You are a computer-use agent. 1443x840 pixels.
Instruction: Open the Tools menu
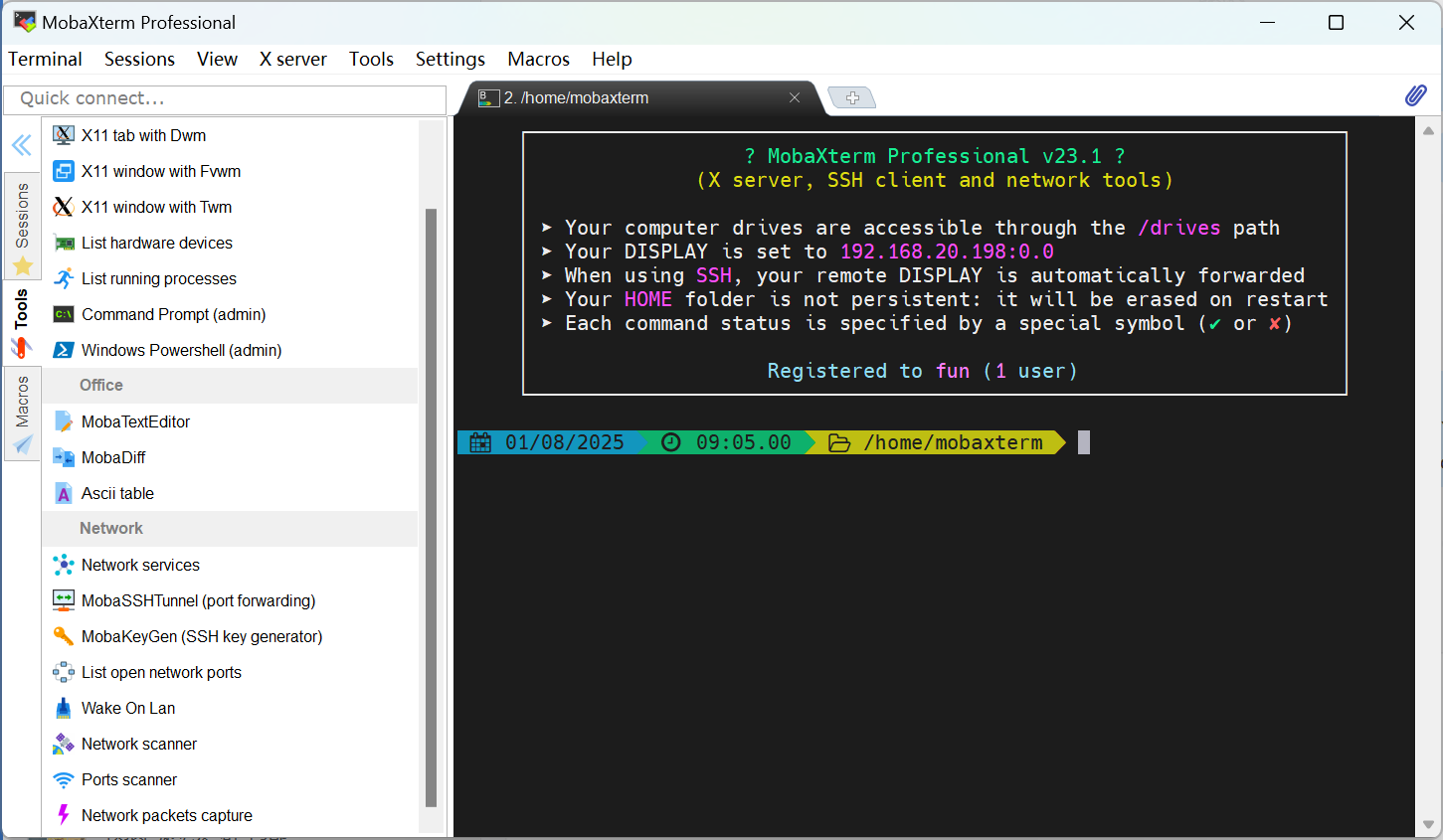[x=371, y=59]
